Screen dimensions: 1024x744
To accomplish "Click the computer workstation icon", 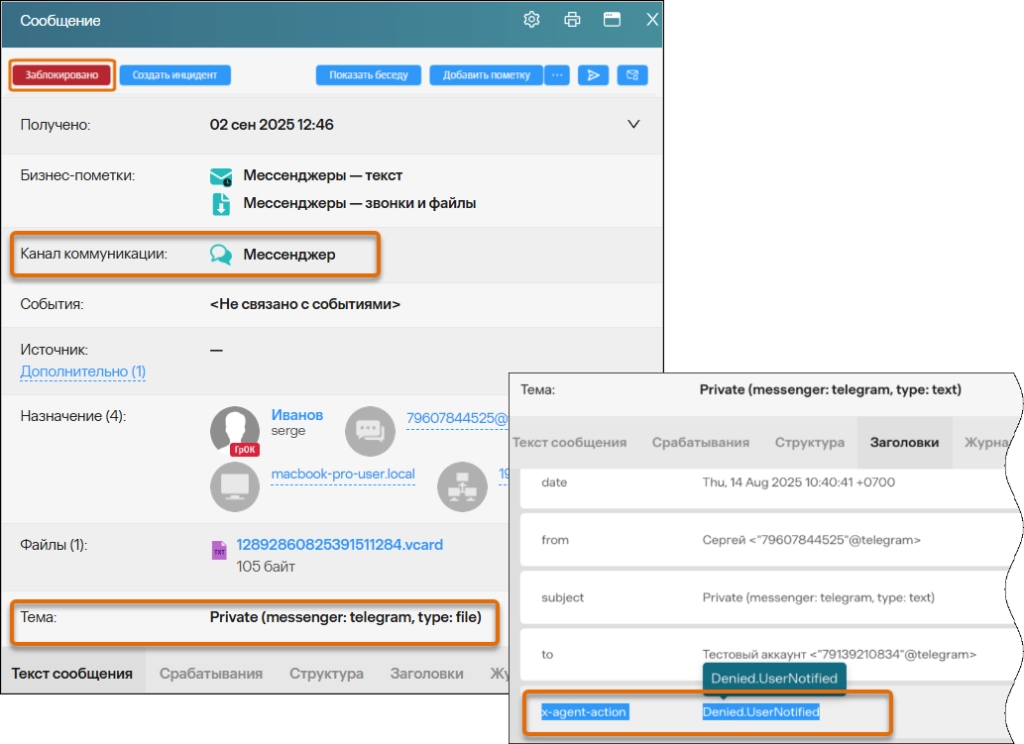I will [235, 487].
